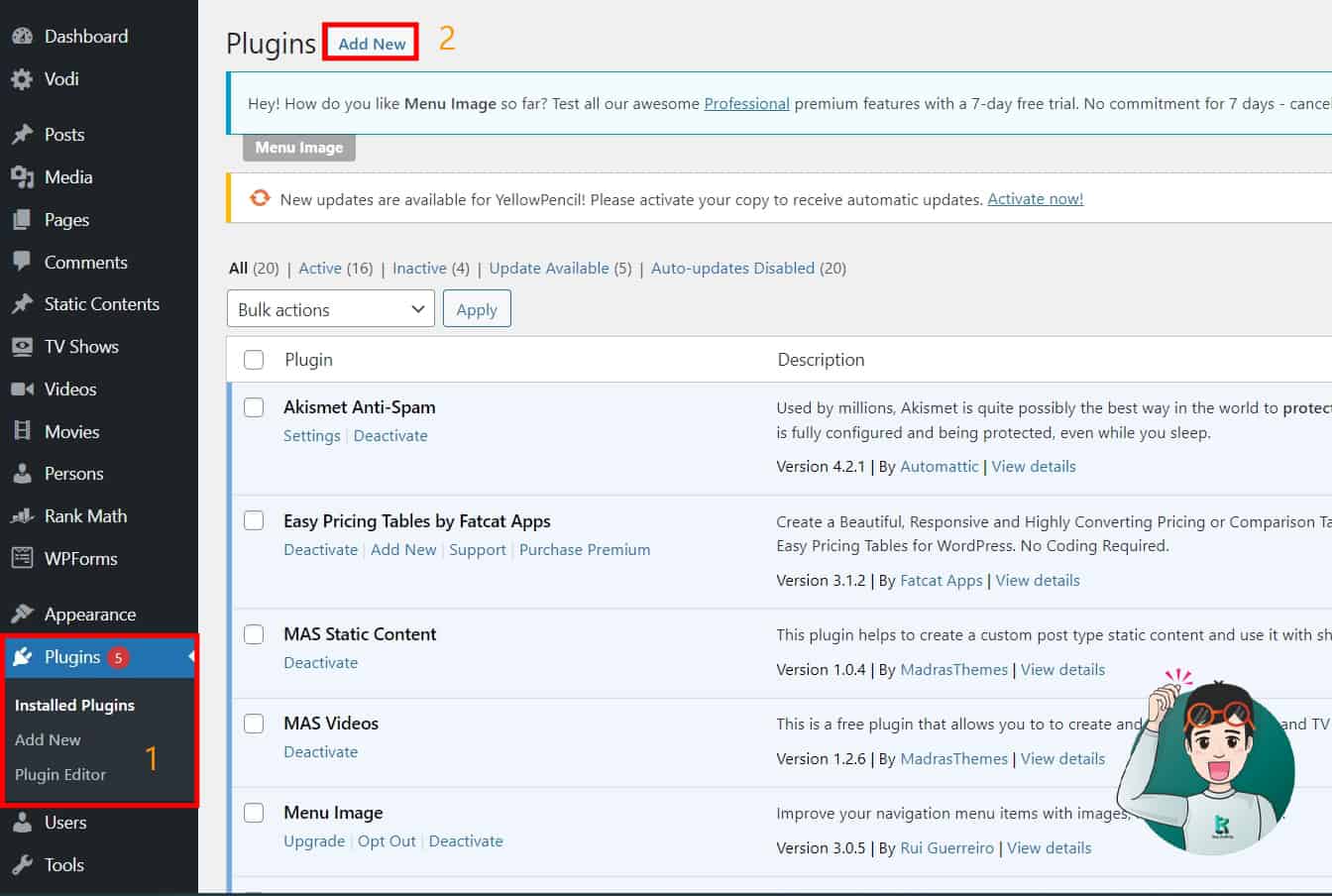Image resolution: width=1332 pixels, height=896 pixels.
Task: Check the Akismet Anti-Spam checkbox
Action: (x=254, y=407)
